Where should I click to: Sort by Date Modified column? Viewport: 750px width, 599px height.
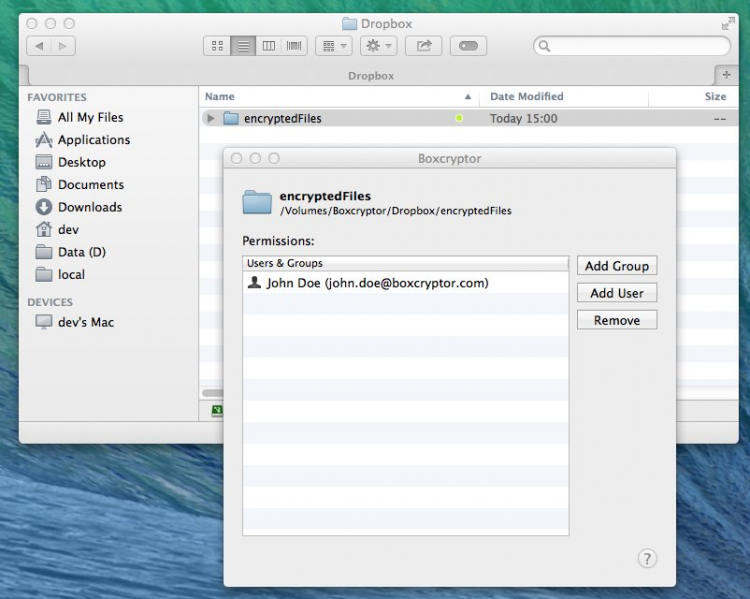(563, 96)
